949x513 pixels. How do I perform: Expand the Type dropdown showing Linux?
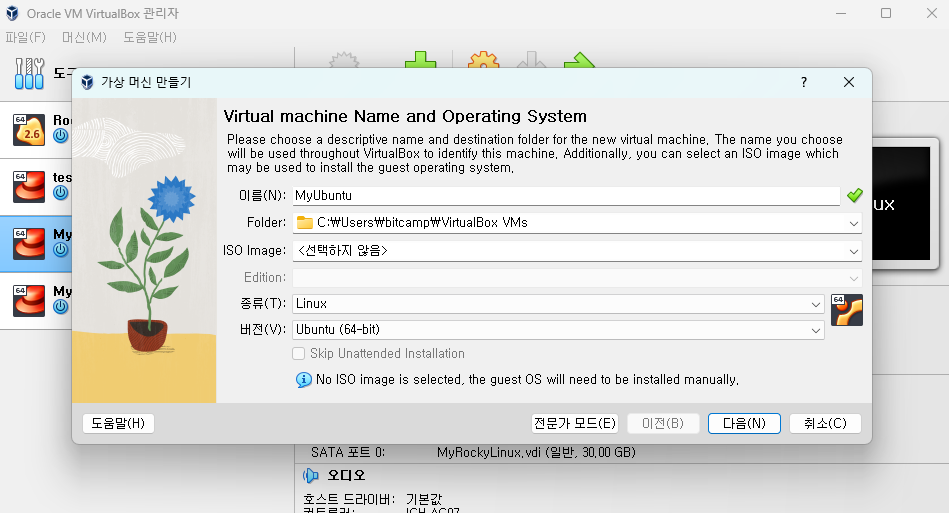point(816,304)
